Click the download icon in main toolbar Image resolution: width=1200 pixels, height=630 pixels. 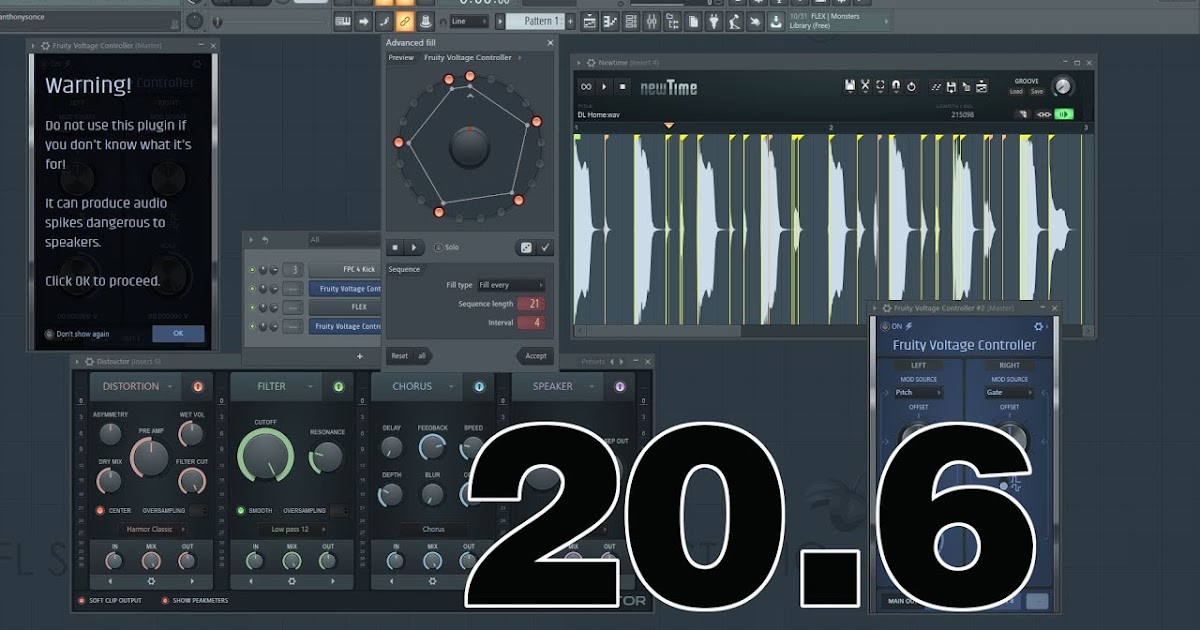(776, 21)
